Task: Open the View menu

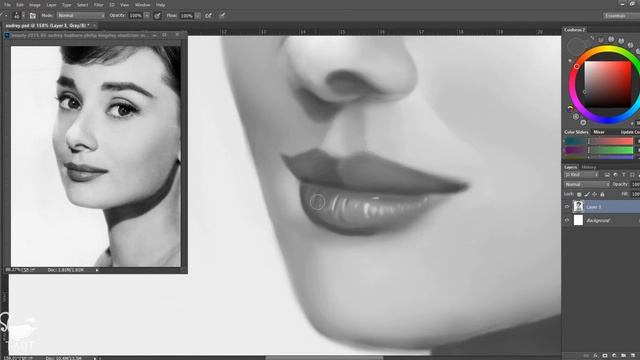Action: (x=124, y=5)
